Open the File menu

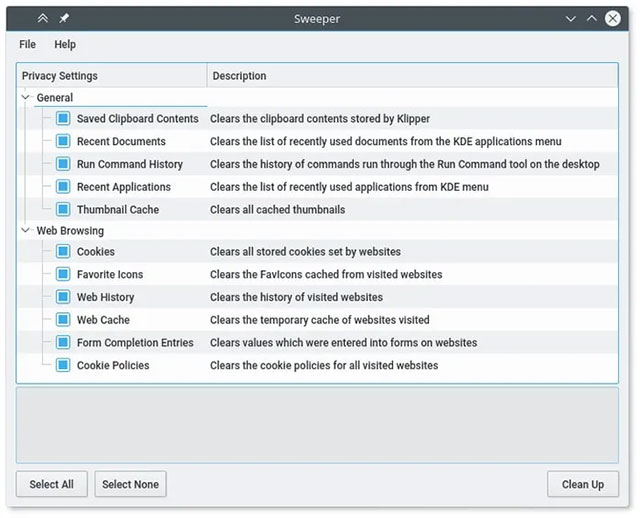(27, 44)
